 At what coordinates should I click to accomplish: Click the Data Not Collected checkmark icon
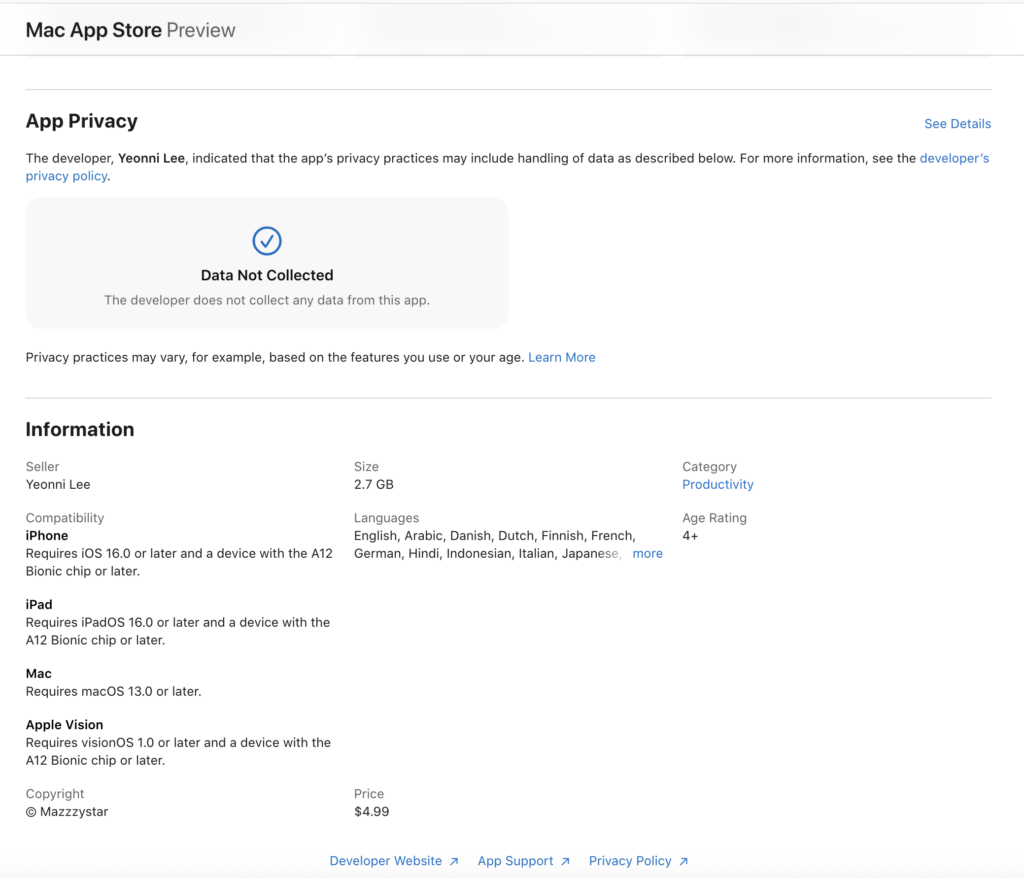pos(267,241)
